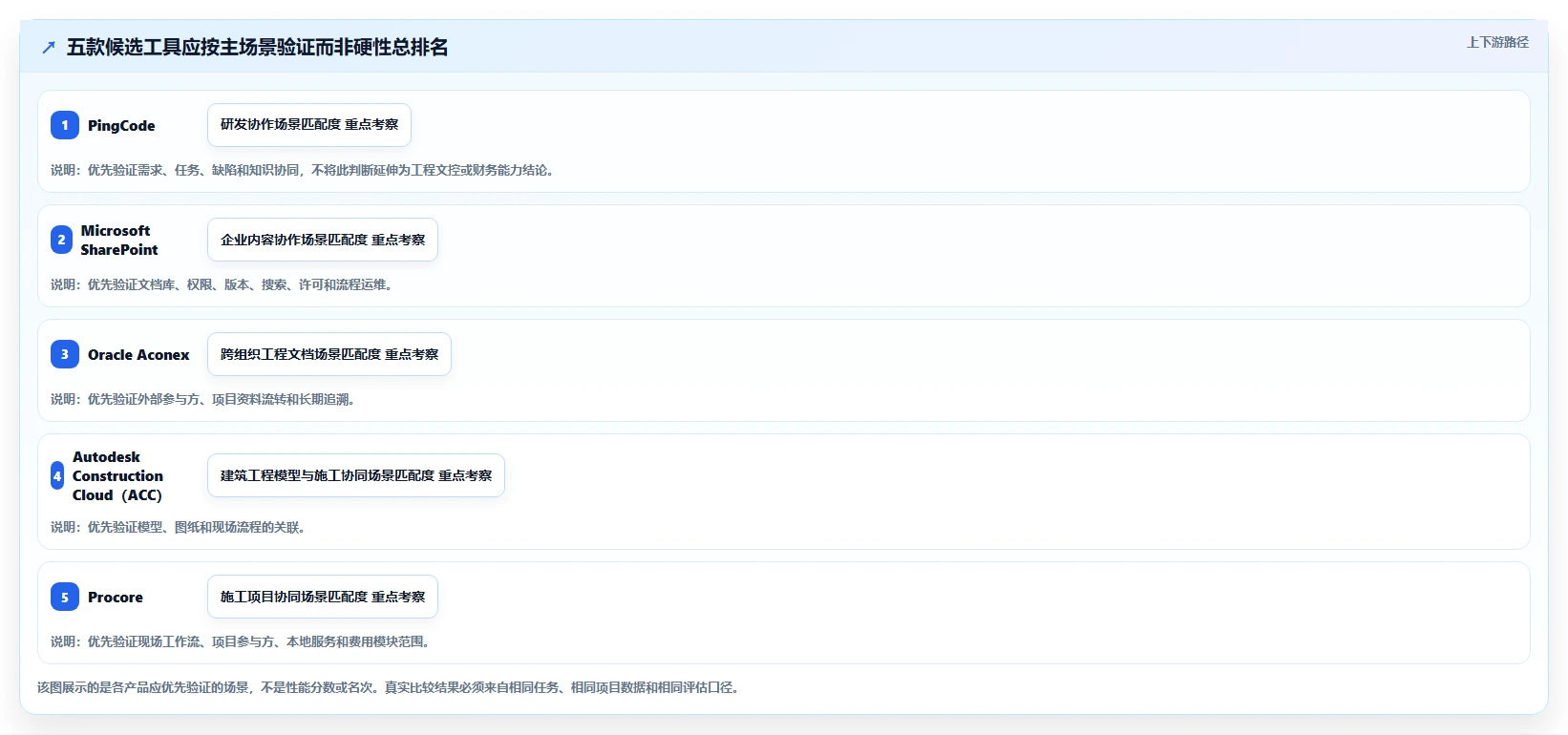Click the note about 优先验证需求、任务、缺陷和知识协同
1568x735 pixels.
(303, 170)
